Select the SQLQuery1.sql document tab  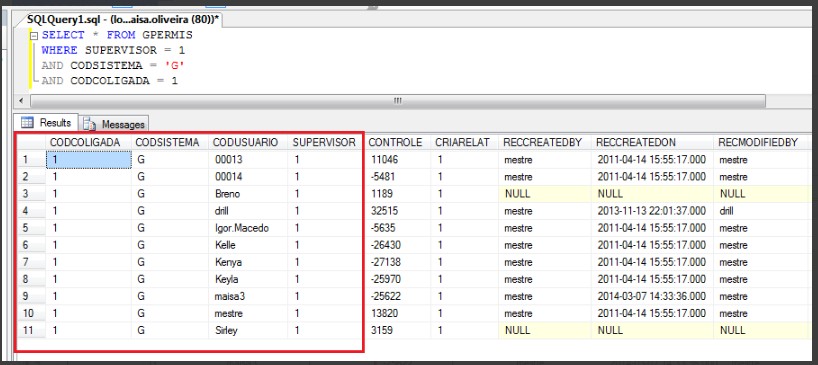coord(124,20)
